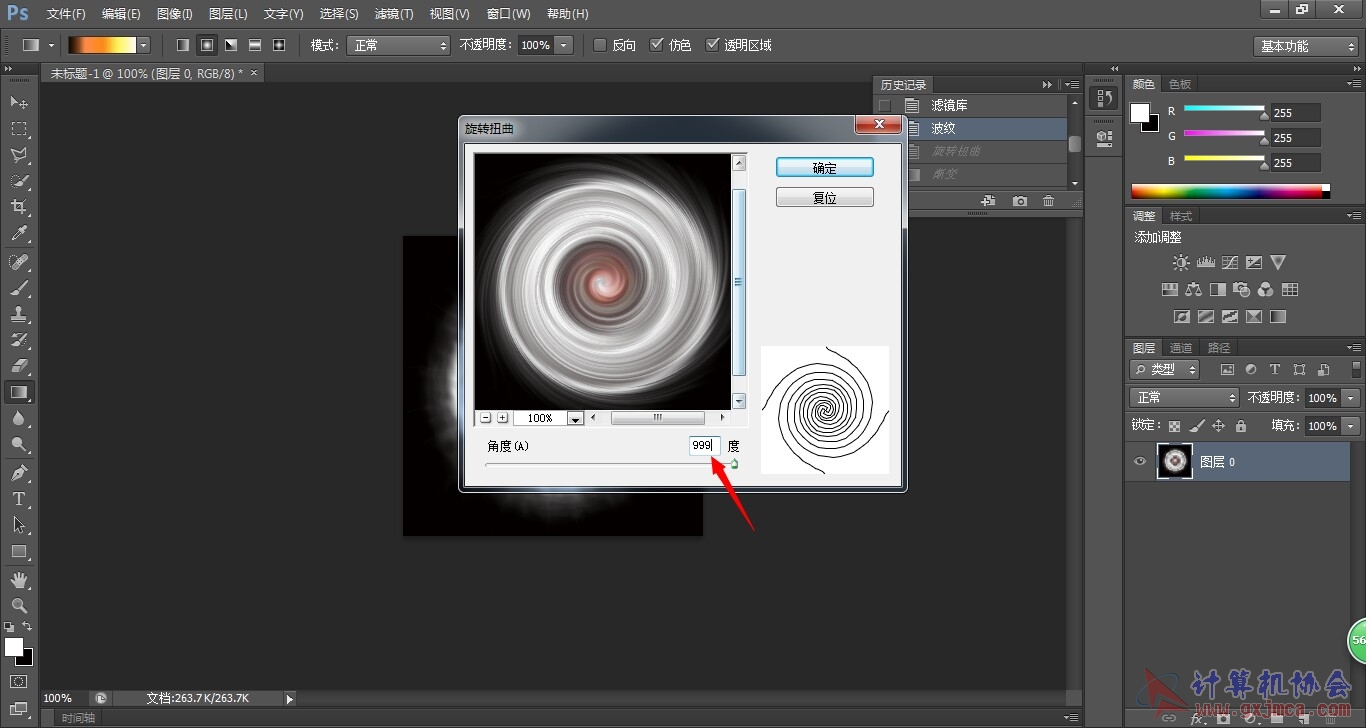The height and width of the screenshot is (728, 1366).
Task: Click the 复位 button in dialog
Action: point(825,198)
